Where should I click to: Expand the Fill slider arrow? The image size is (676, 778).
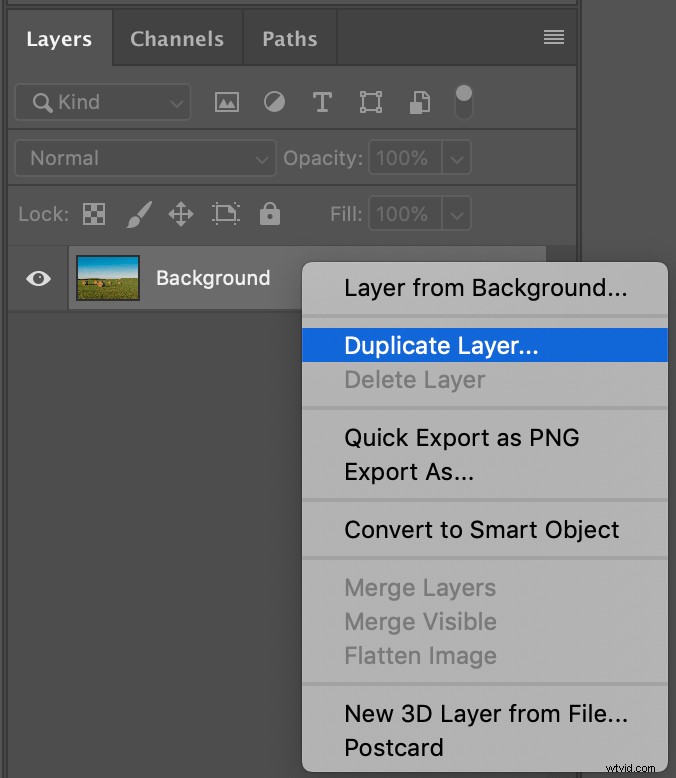coord(457,214)
